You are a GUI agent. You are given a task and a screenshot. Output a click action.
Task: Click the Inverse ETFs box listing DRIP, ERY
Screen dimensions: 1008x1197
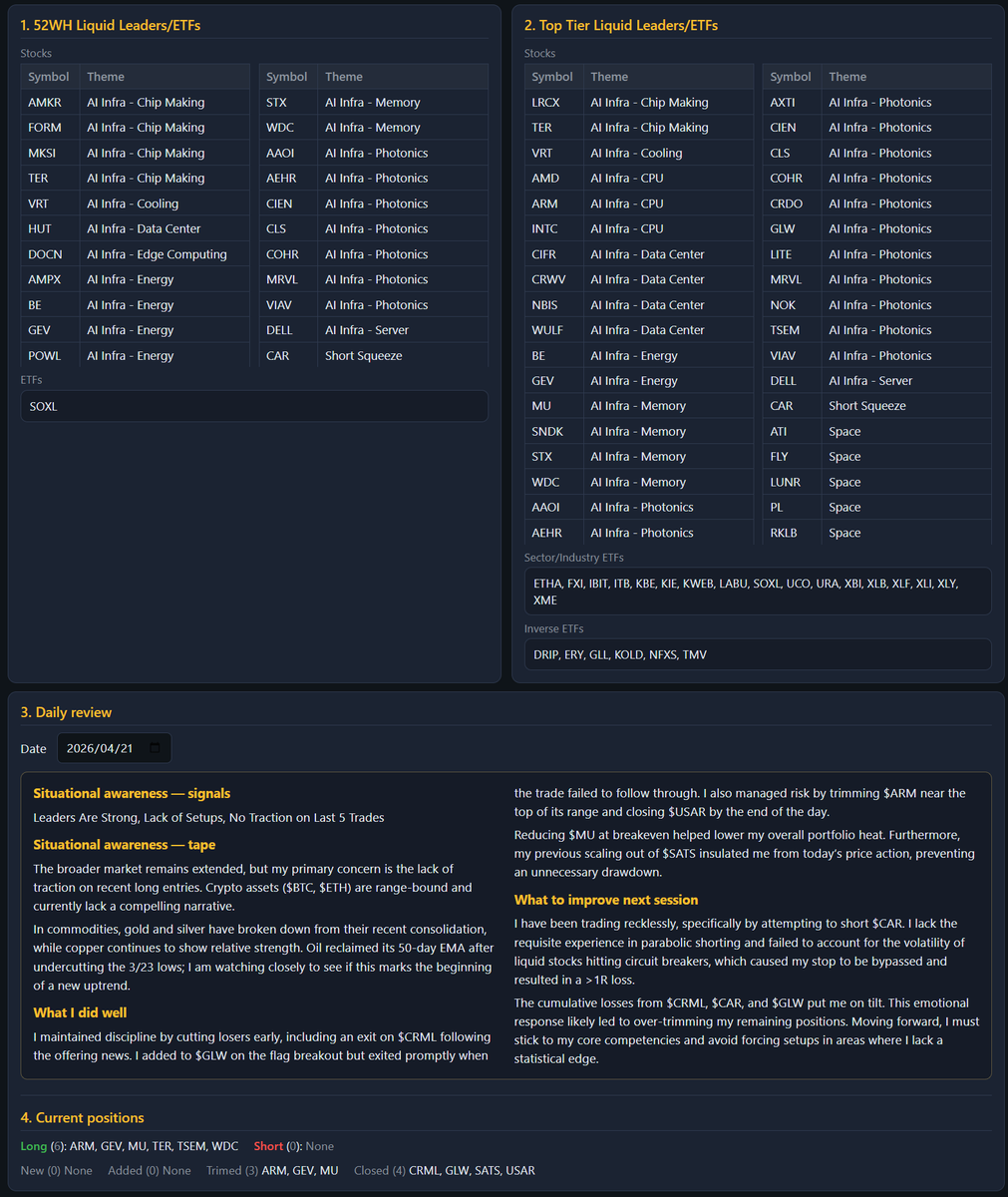758,654
